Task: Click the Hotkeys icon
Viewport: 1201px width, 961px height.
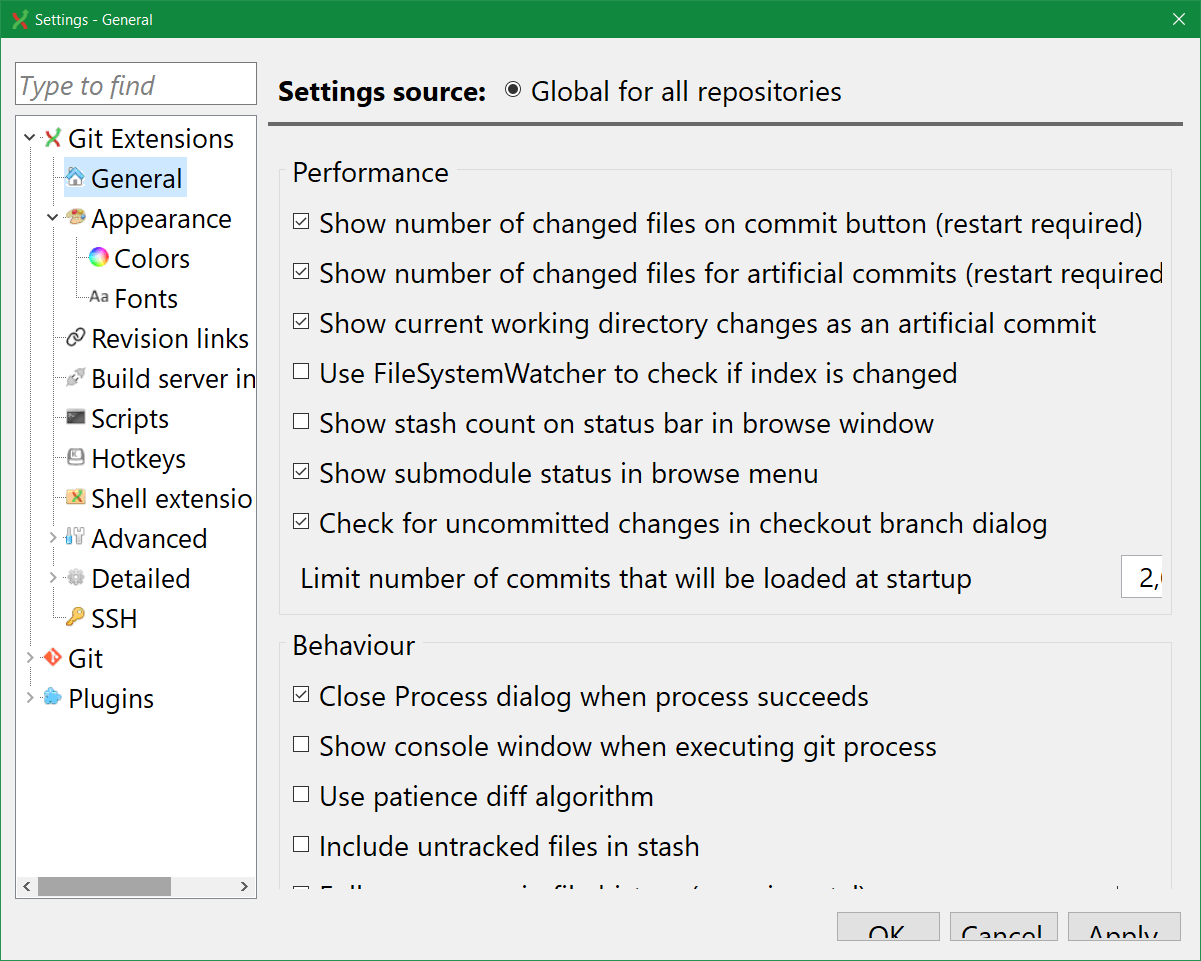Action: (x=75, y=458)
